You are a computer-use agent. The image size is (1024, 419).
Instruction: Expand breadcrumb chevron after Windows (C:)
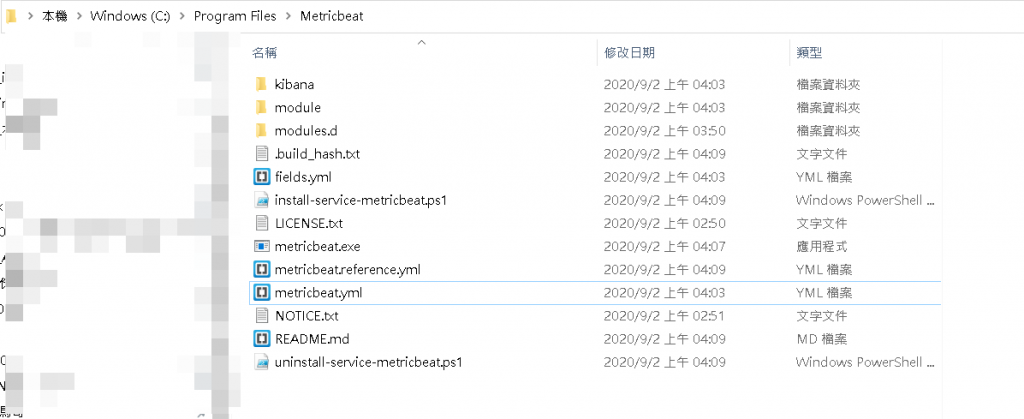184,17
